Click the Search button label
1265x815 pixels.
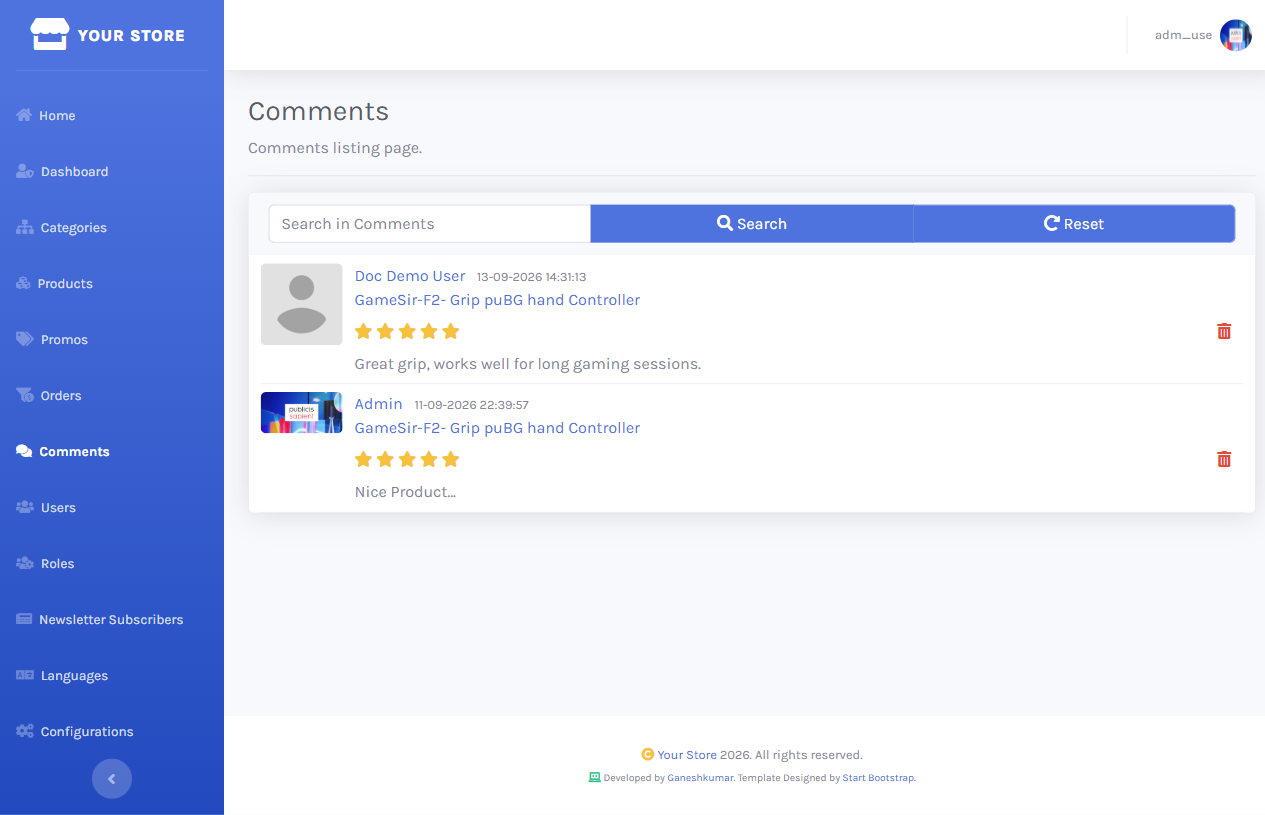pyautogui.click(x=762, y=224)
